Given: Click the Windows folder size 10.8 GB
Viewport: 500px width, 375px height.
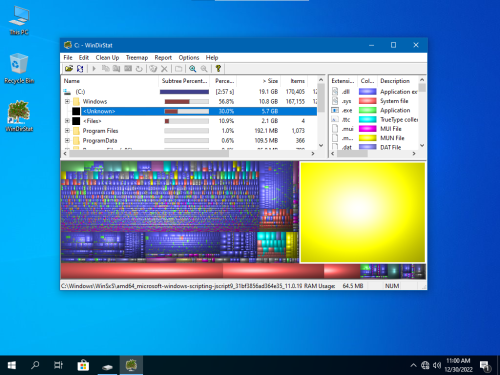Looking at the screenshot, I should click(x=268, y=101).
